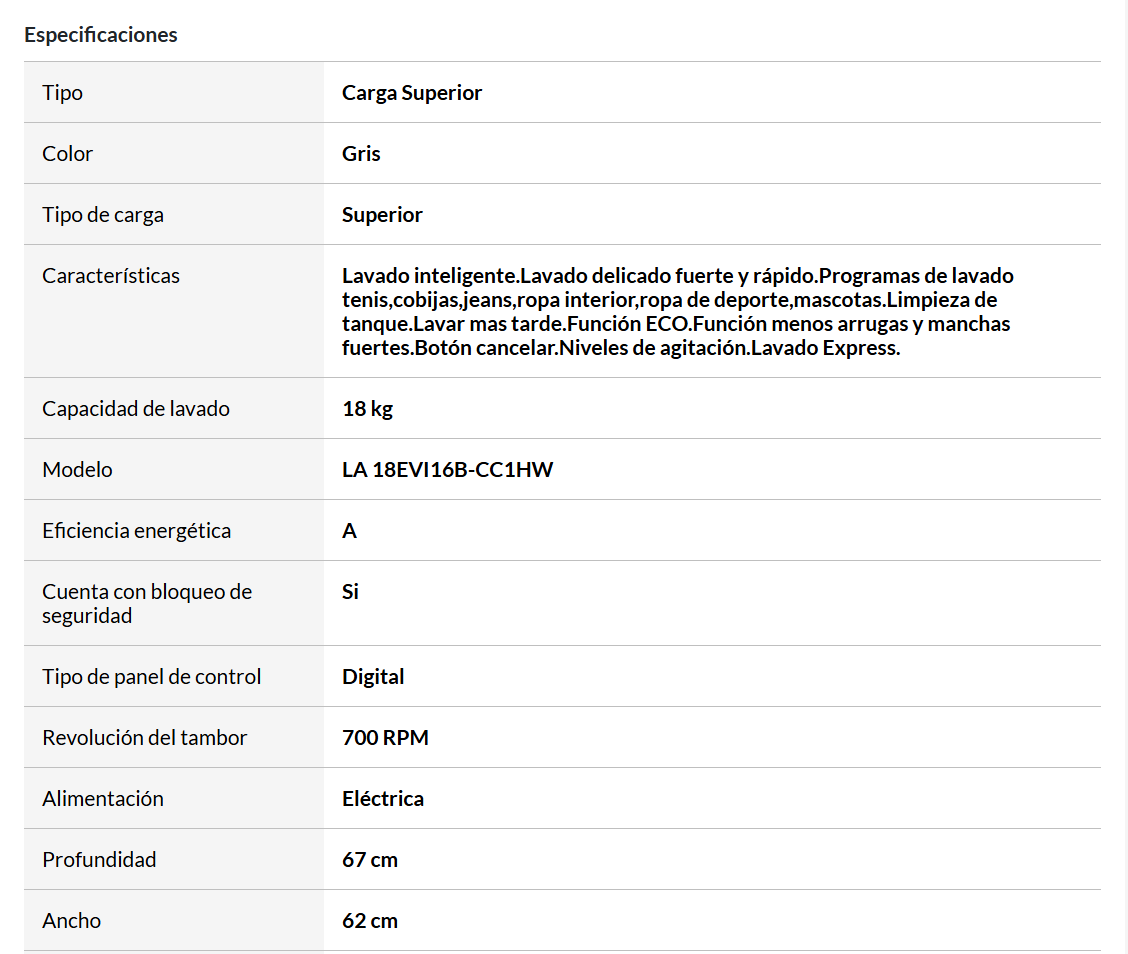Click the Características row label
Viewport: 1128px width, 954px height.
pos(111,276)
